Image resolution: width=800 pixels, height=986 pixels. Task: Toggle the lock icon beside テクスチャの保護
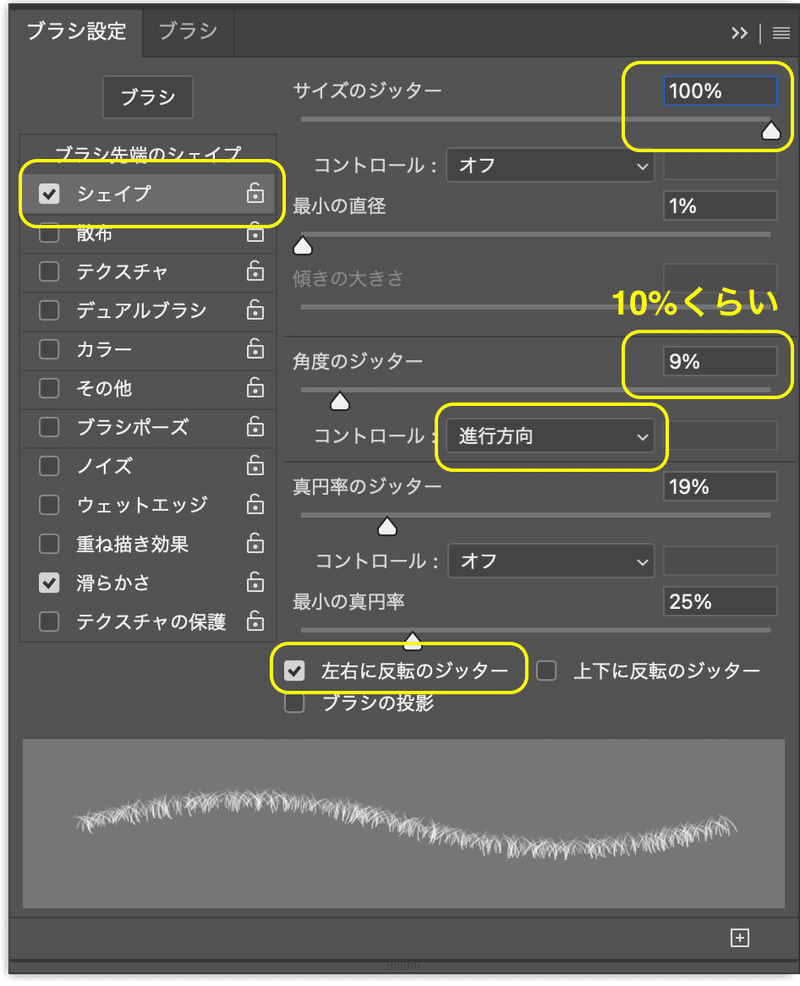pos(255,621)
